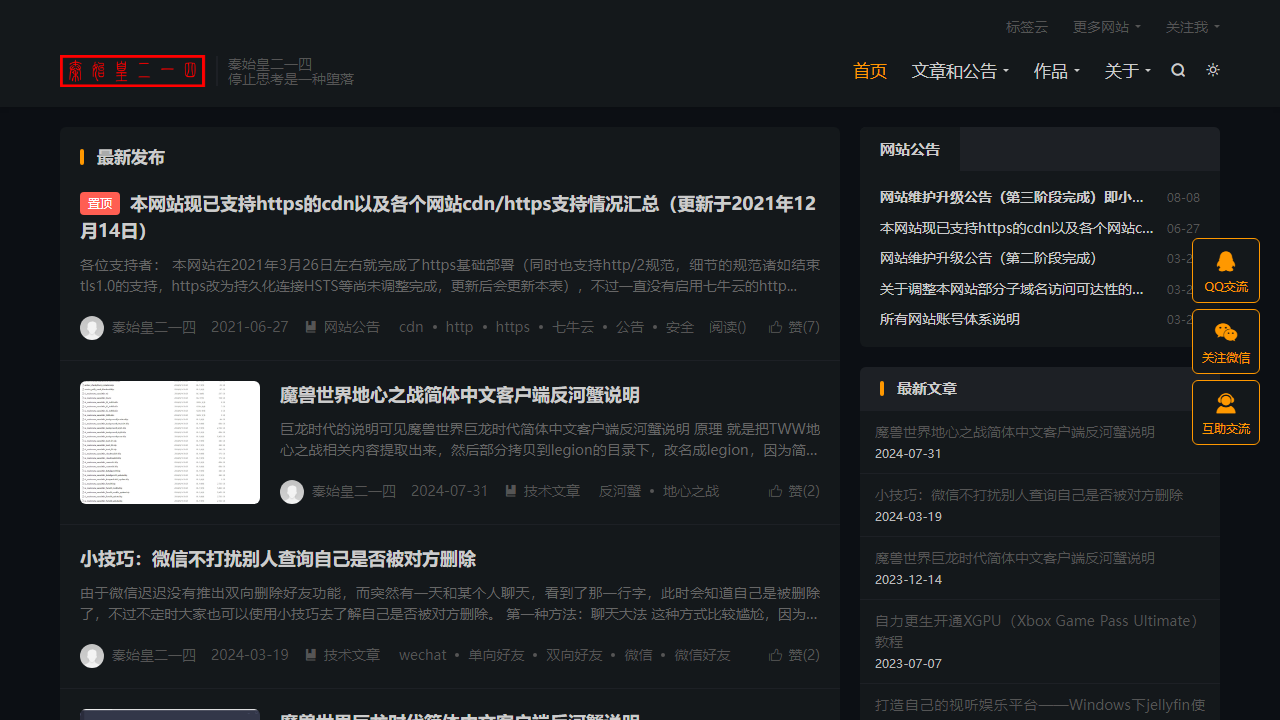The image size is (1280, 720).
Task: Click the 公告 tag
Action: 630,327
